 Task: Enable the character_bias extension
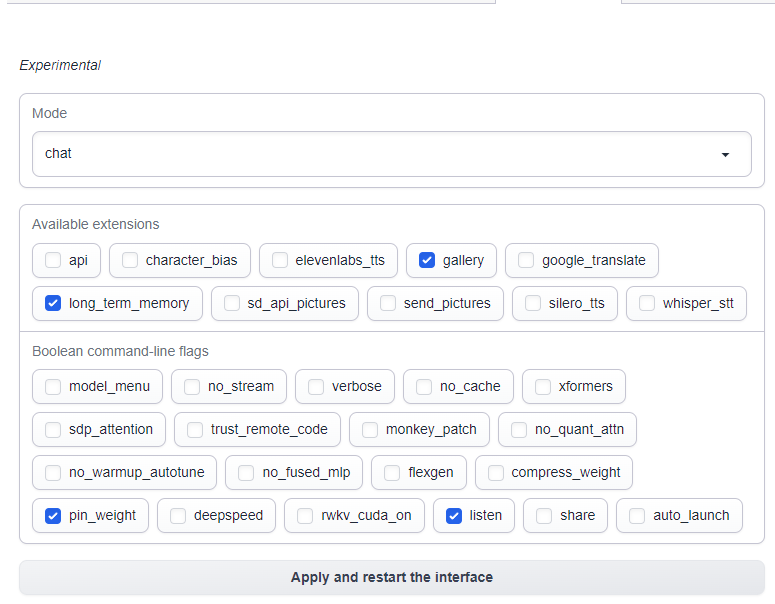(x=130, y=260)
